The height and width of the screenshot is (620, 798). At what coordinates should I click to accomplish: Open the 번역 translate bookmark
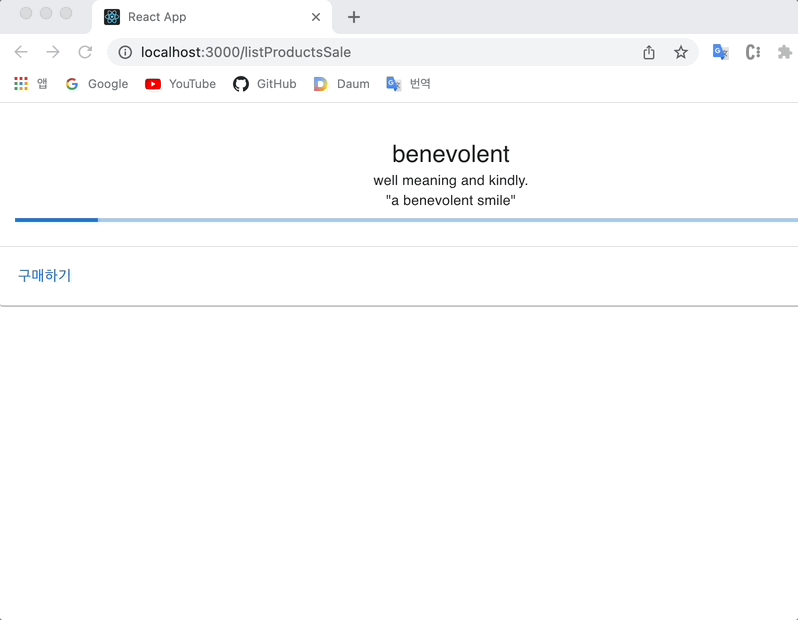coord(408,83)
